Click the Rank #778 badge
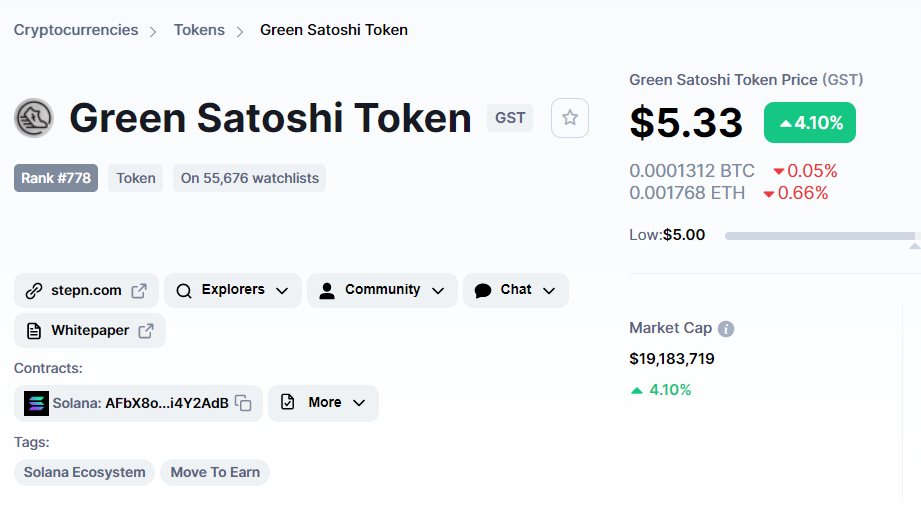921x520 pixels. (56, 178)
